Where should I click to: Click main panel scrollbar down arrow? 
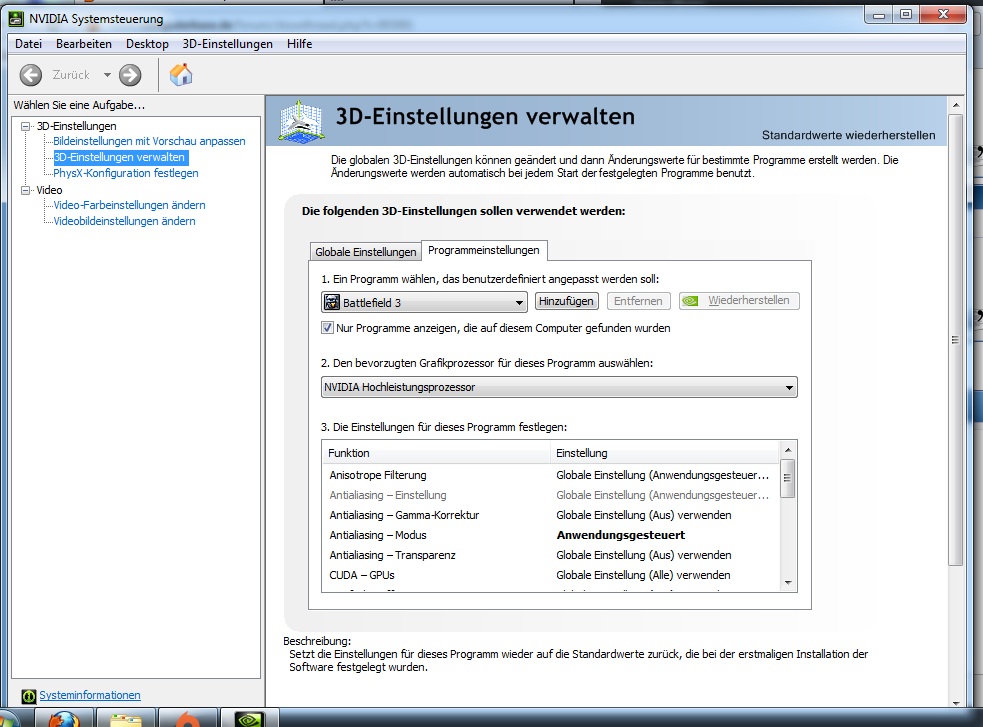[956, 703]
